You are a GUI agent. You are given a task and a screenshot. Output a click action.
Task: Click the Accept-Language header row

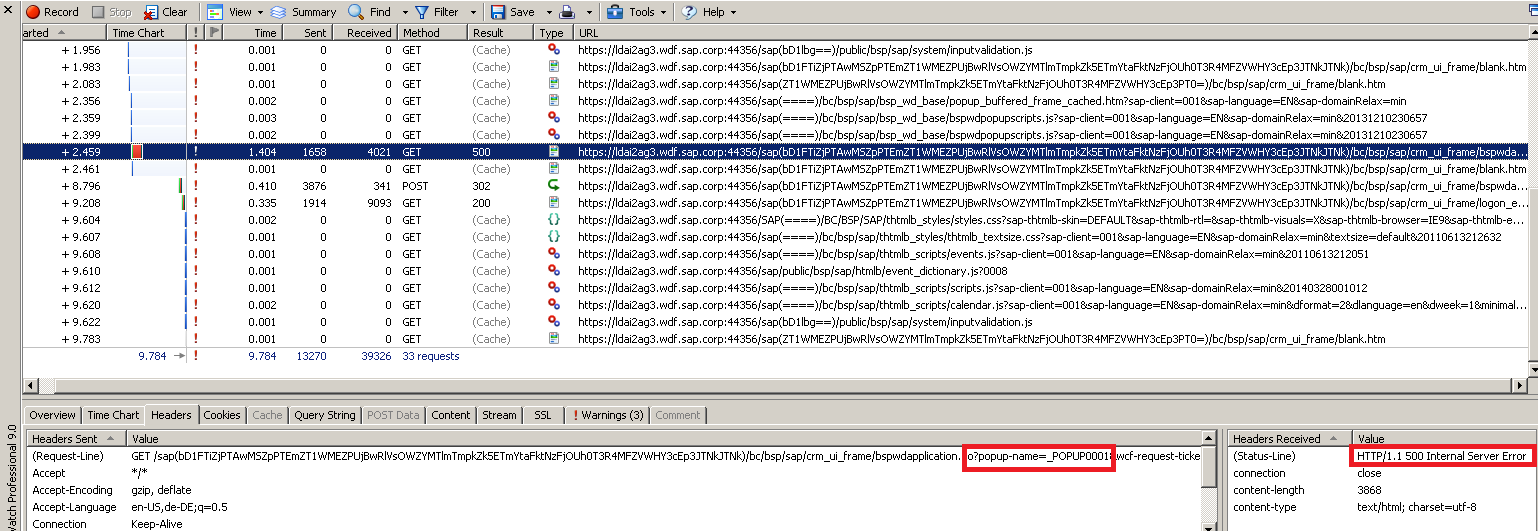pyautogui.click(x=614, y=507)
